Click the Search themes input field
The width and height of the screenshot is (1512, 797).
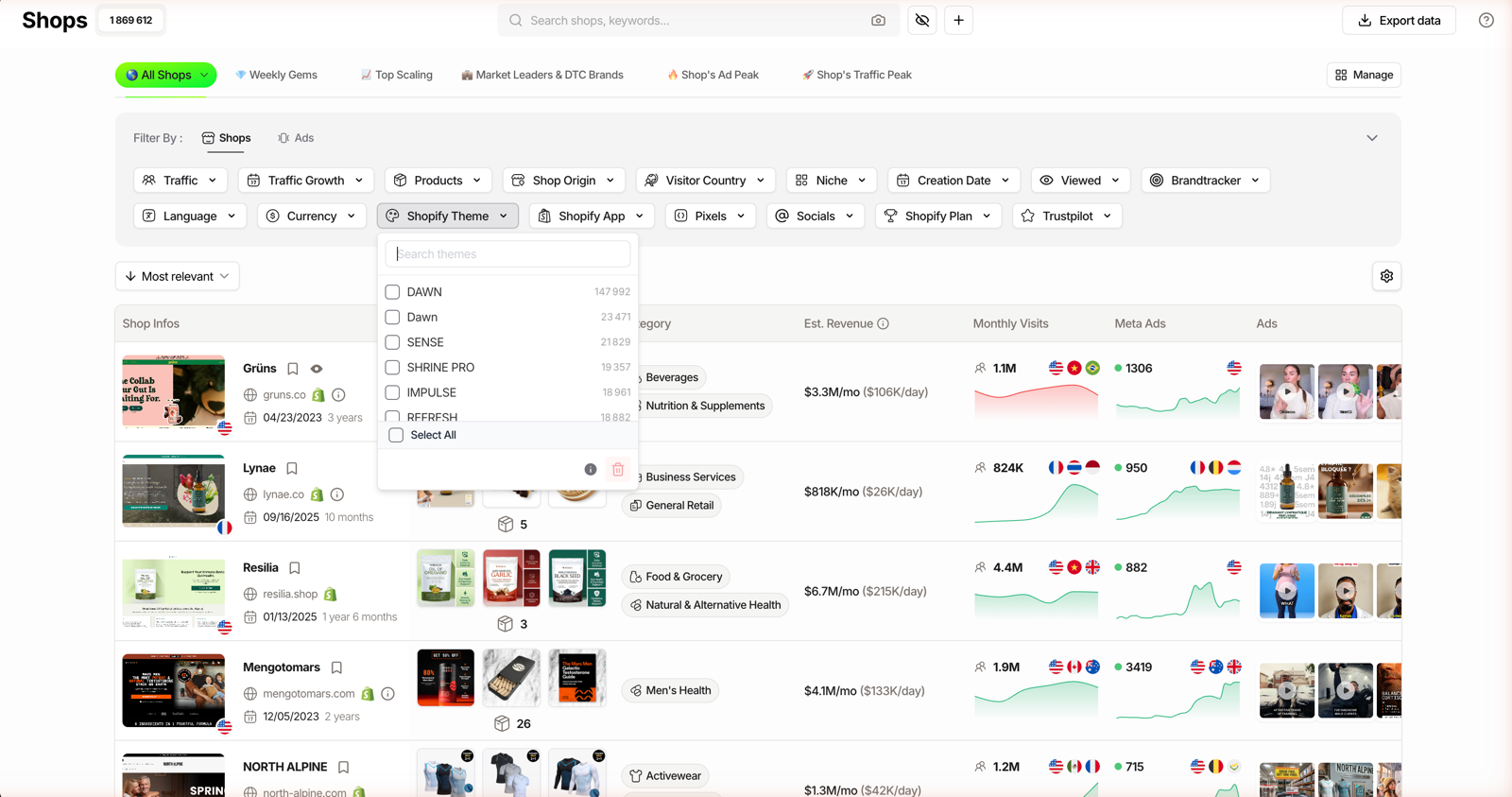[507, 254]
